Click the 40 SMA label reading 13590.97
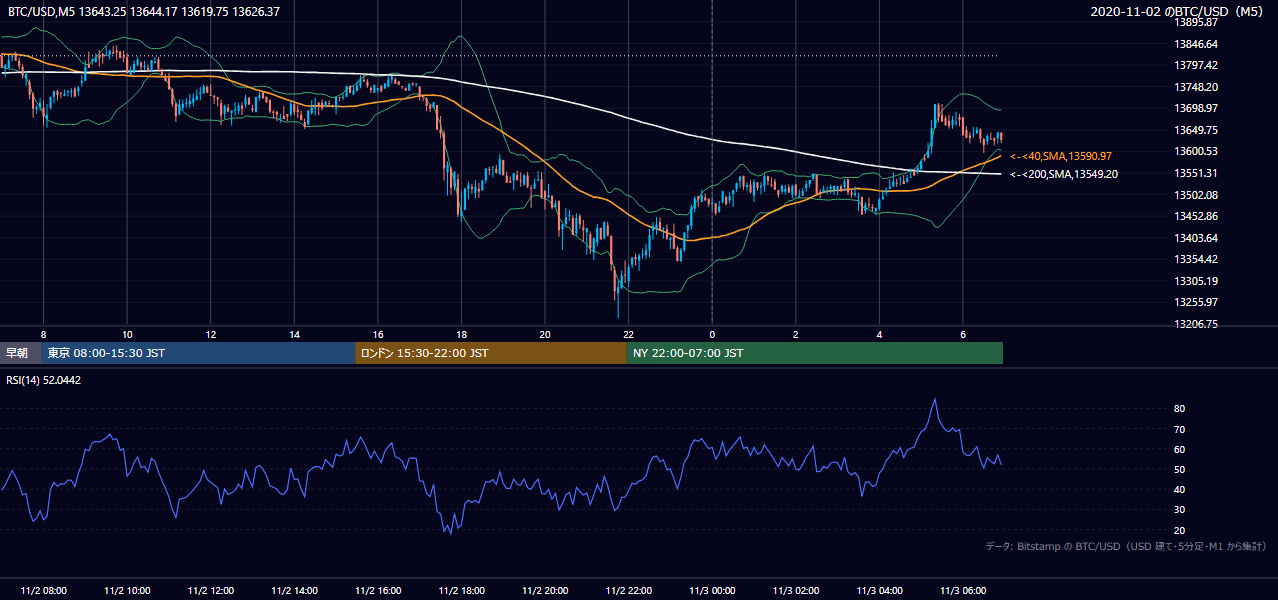1278x600 pixels. [1062, 156]
